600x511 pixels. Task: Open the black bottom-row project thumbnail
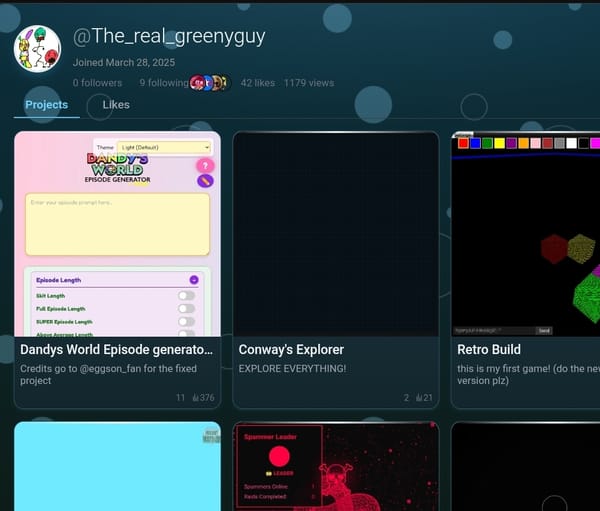tap(526, 466)
